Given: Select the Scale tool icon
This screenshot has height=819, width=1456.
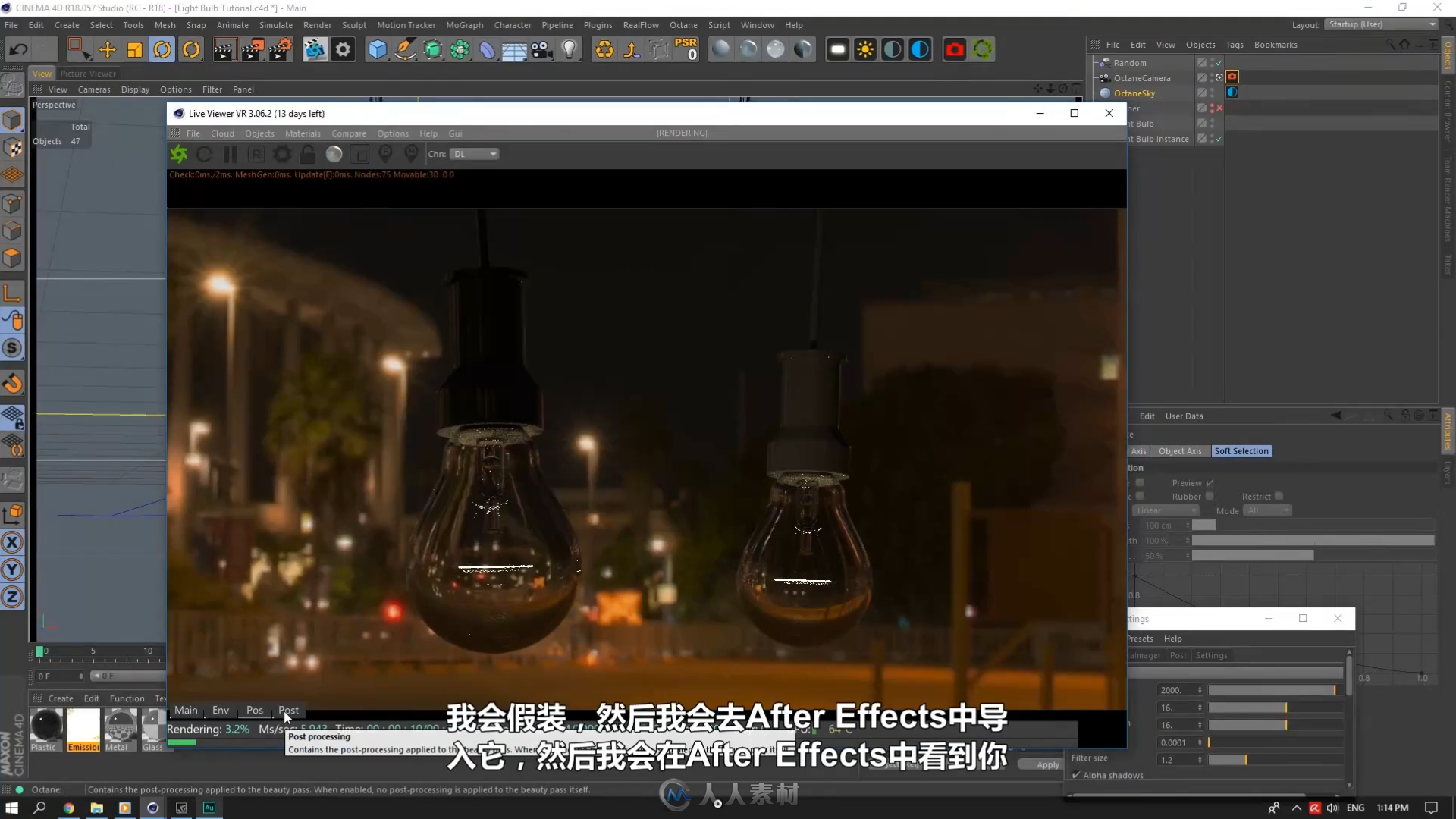Looking at the screenshot, I should tap(134, 50).
